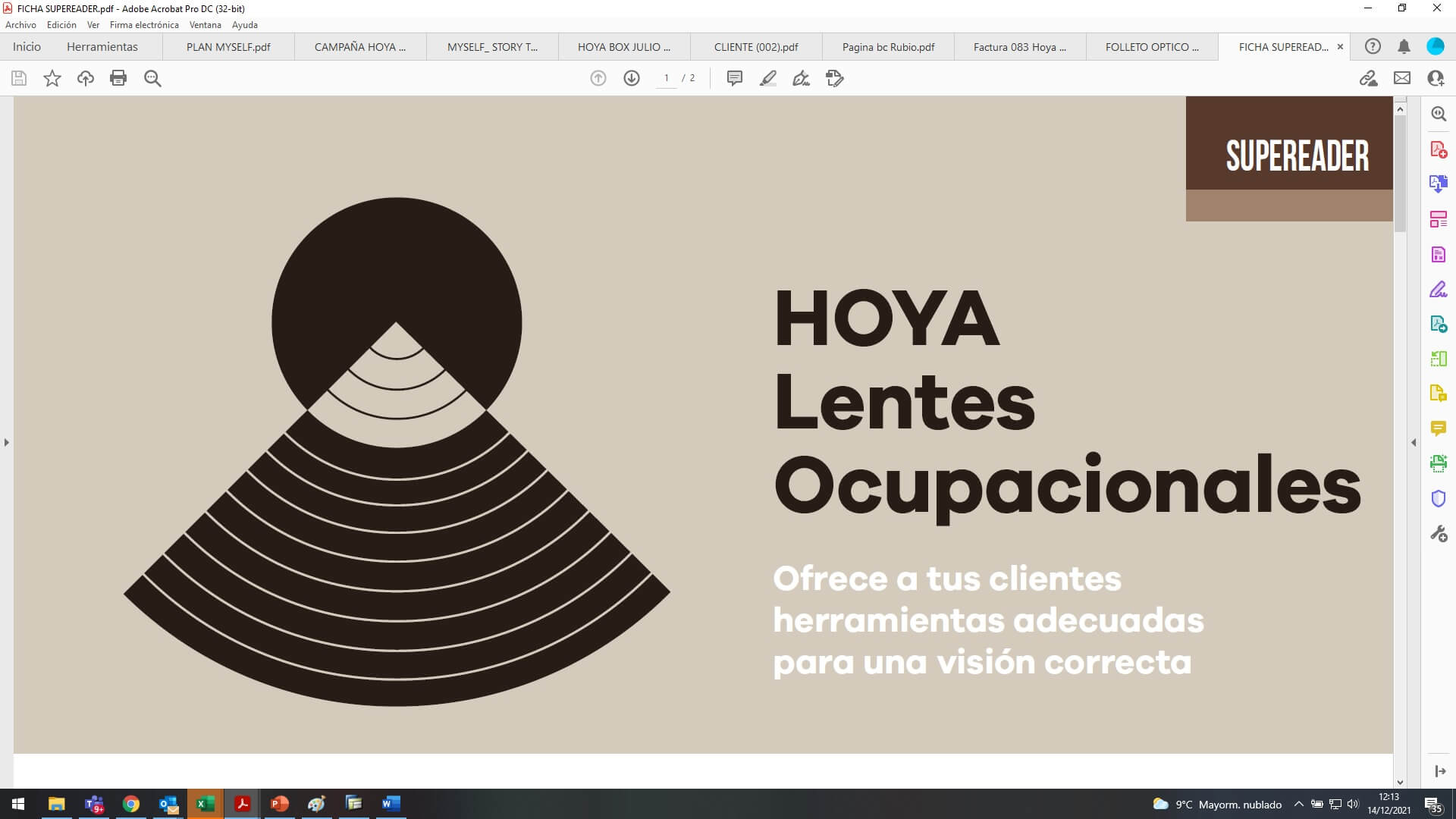Open Microsoft Teams from the taskbar
The height and width of the screenshot is (819, 1456).
94,804
